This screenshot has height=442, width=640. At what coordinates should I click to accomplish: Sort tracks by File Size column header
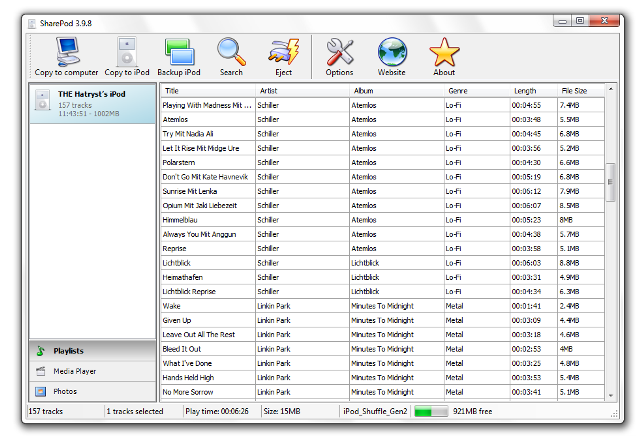[581, 91]
